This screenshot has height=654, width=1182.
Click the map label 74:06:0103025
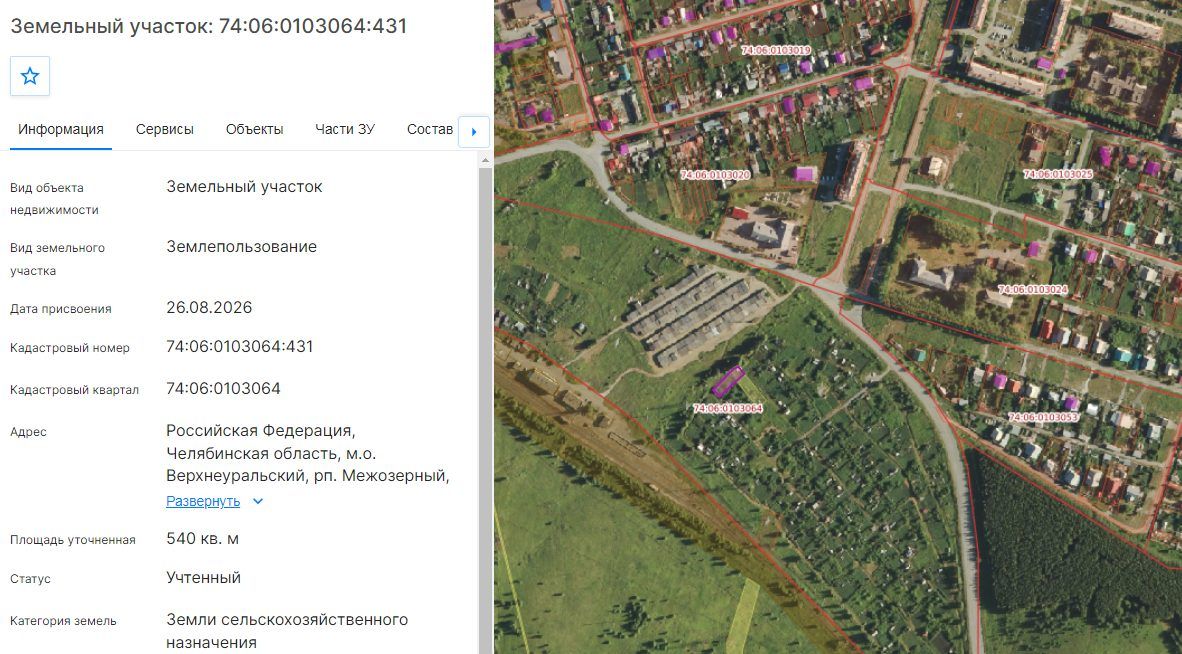point(1058,174)
